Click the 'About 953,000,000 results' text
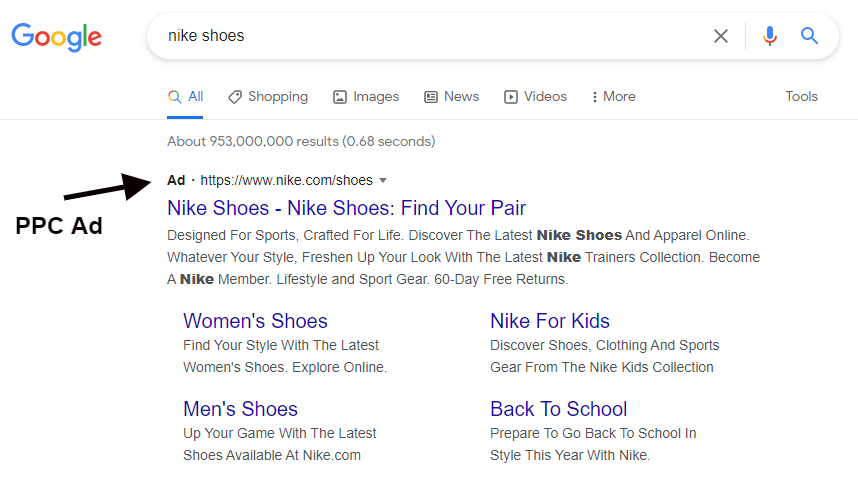 point(301,141)
